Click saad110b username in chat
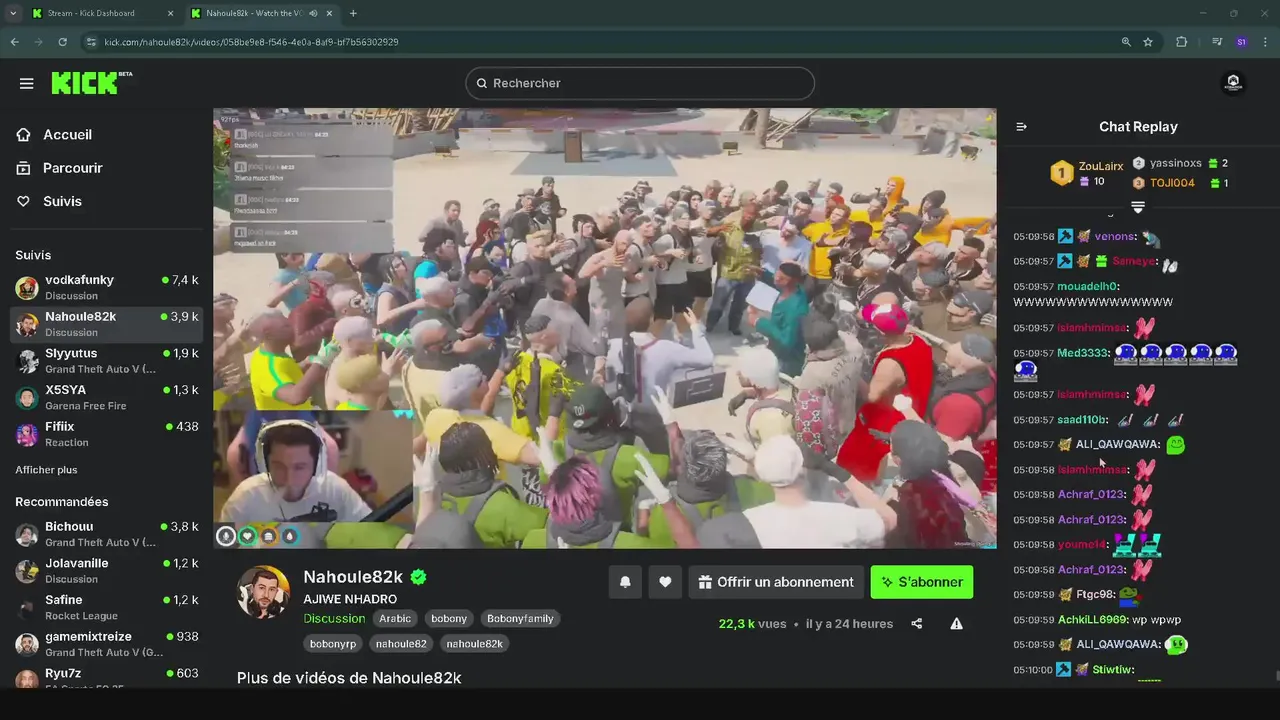 pyautogui.click(x=1082, y=420)
